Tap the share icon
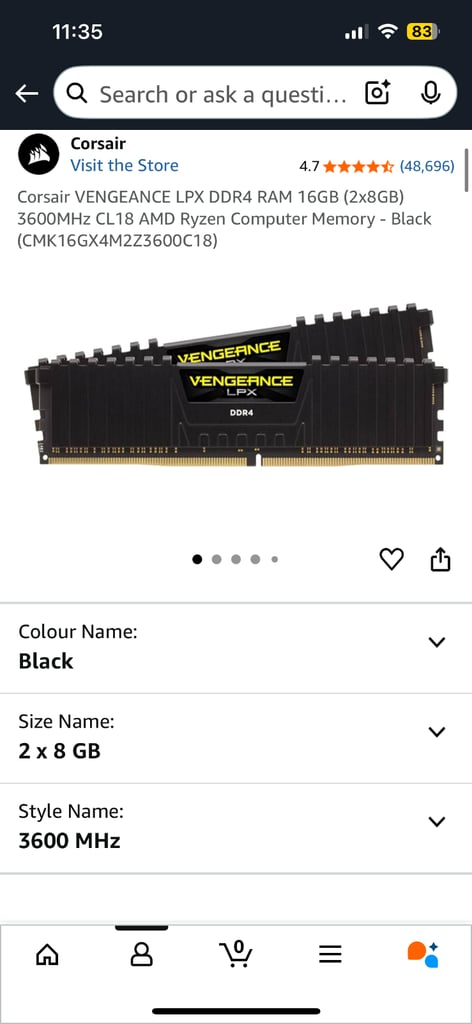Viewport: 472px width, 1024px height. pos(441,559)
